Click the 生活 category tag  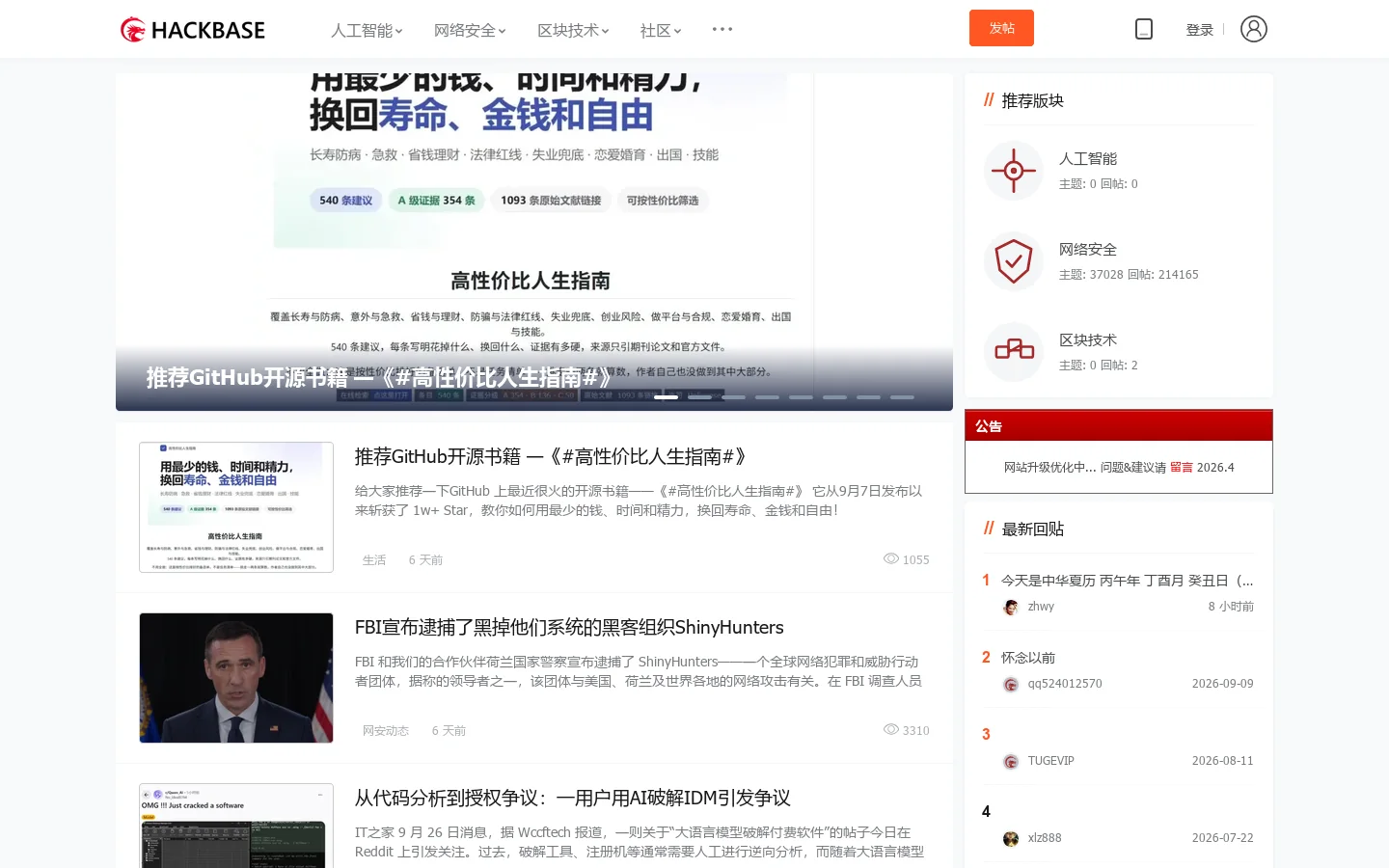[374, 560]
